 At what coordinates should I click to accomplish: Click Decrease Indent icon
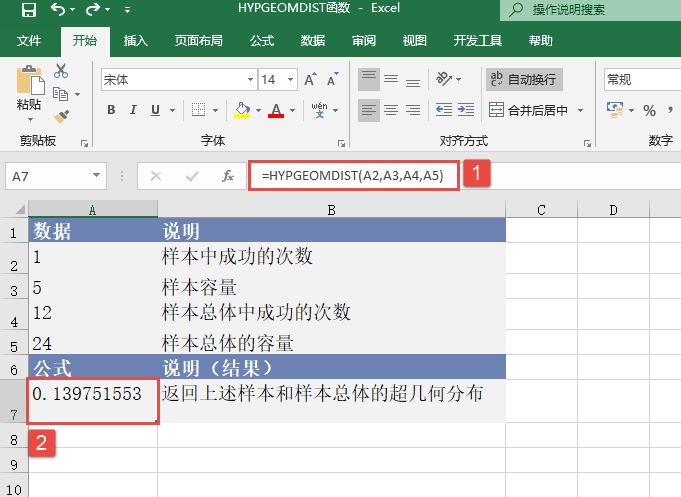click(x=444, y=110)
